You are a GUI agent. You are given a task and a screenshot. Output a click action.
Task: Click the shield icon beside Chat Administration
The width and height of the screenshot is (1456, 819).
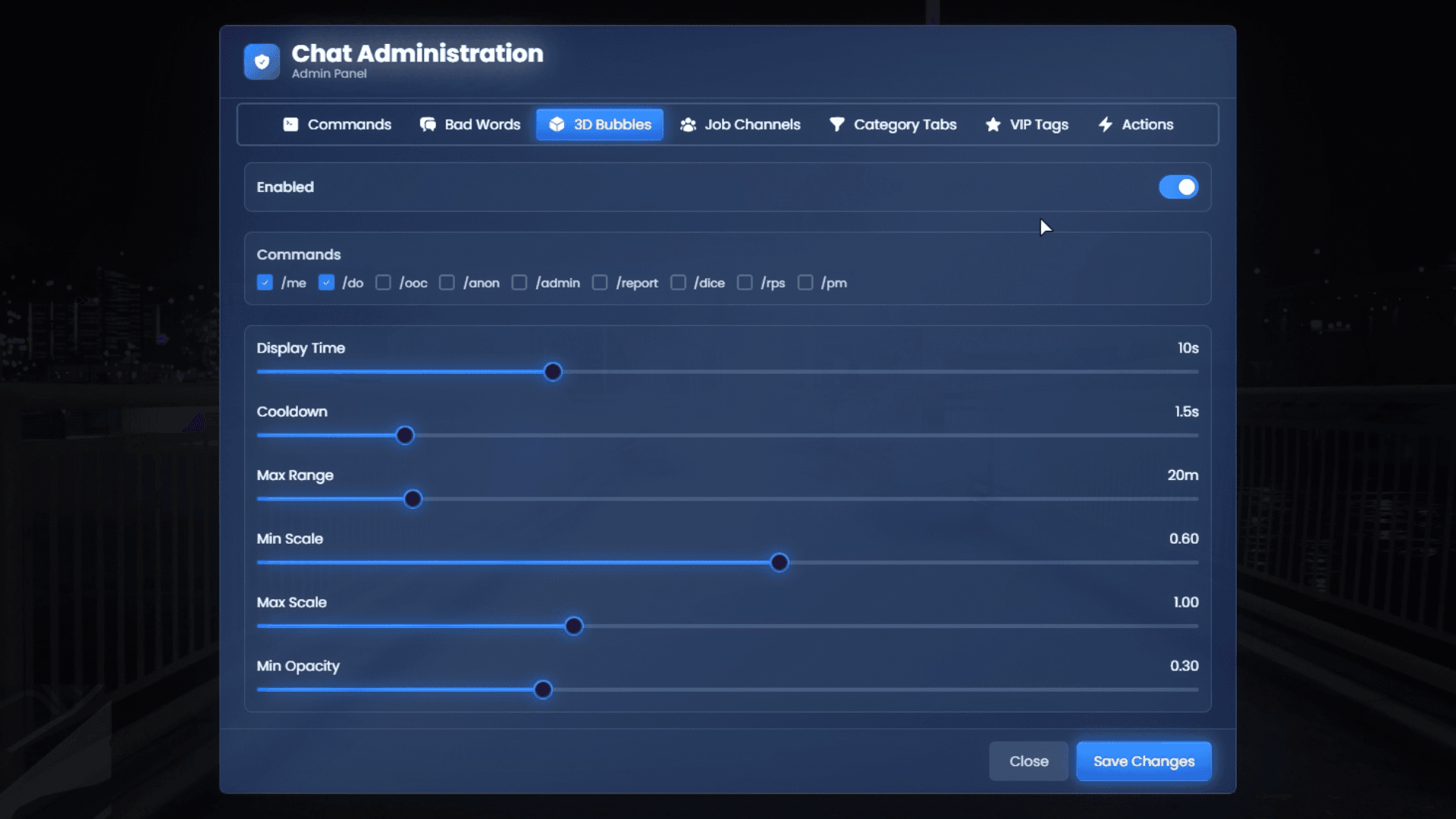pyautogui.click(x=262, y=61)
